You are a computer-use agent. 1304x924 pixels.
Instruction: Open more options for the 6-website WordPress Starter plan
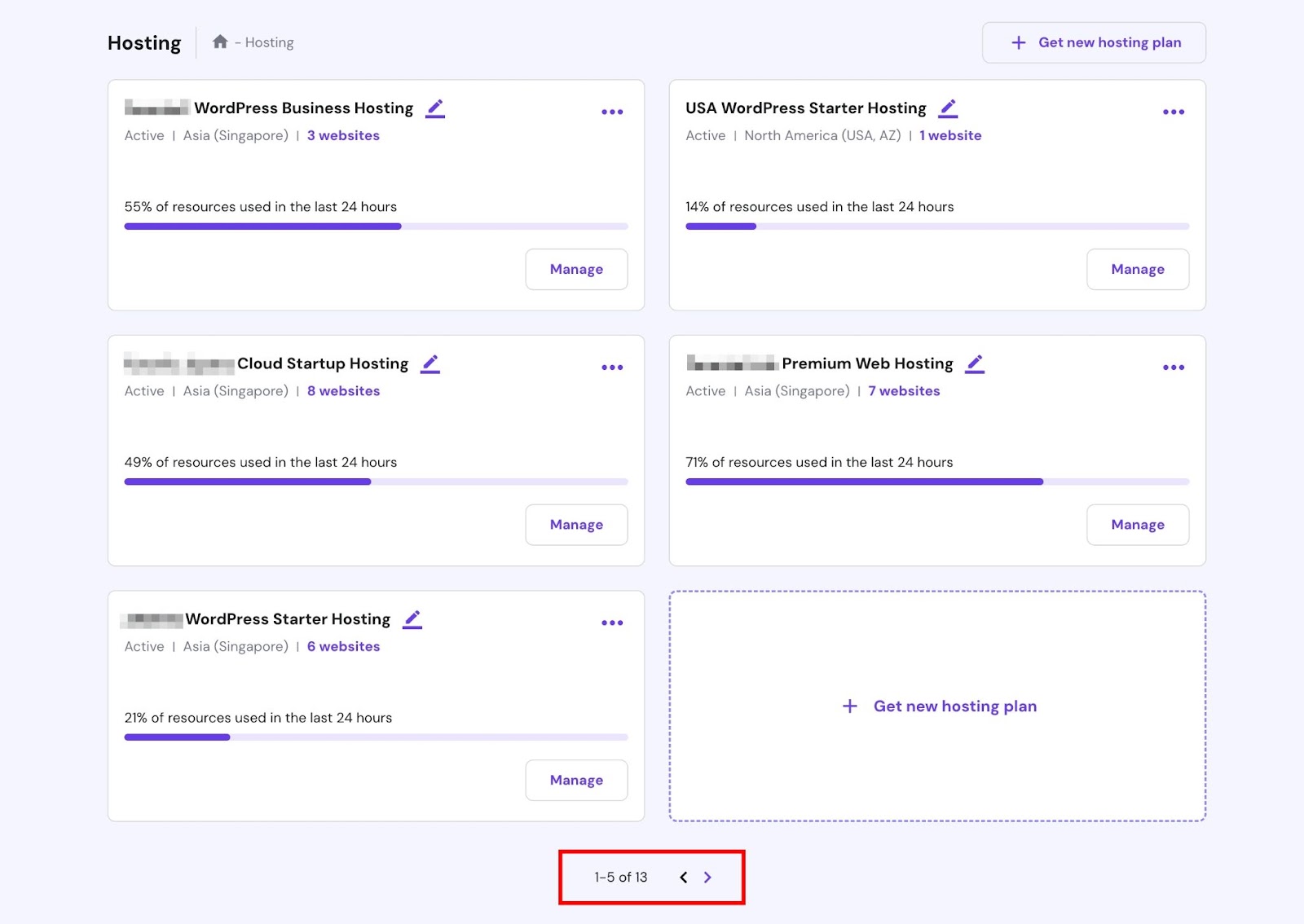pos(612,623)
